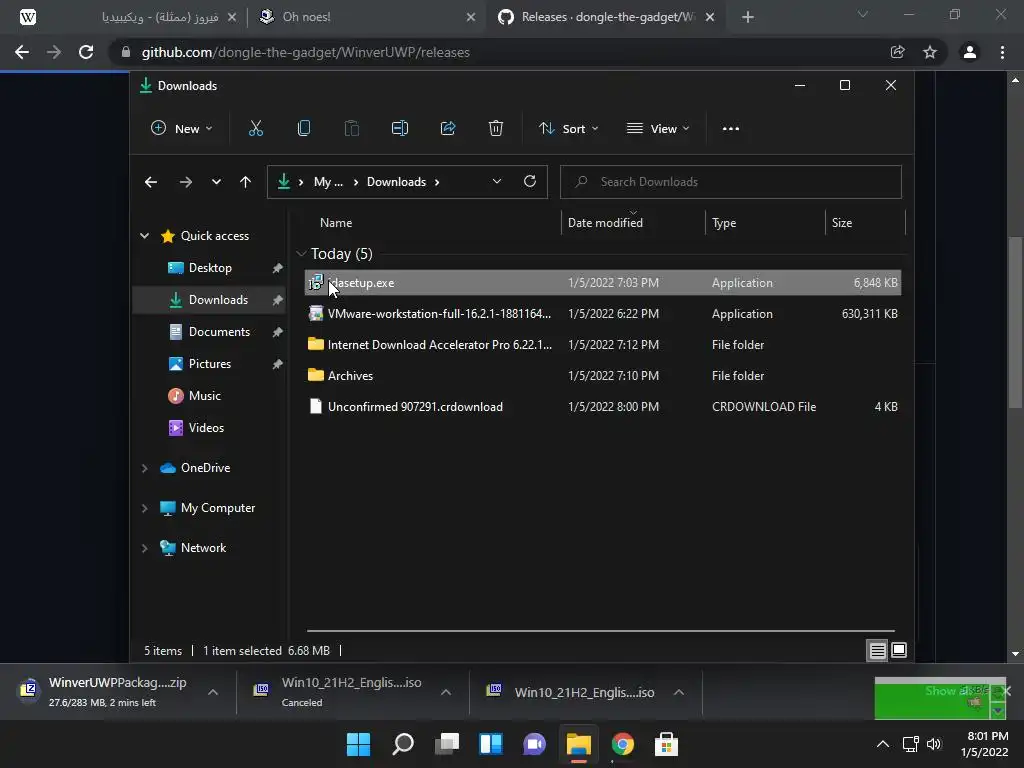Open taskbar Search magnifier
This screenshot has height=768, width=1024.
click(x=403, y=744)
